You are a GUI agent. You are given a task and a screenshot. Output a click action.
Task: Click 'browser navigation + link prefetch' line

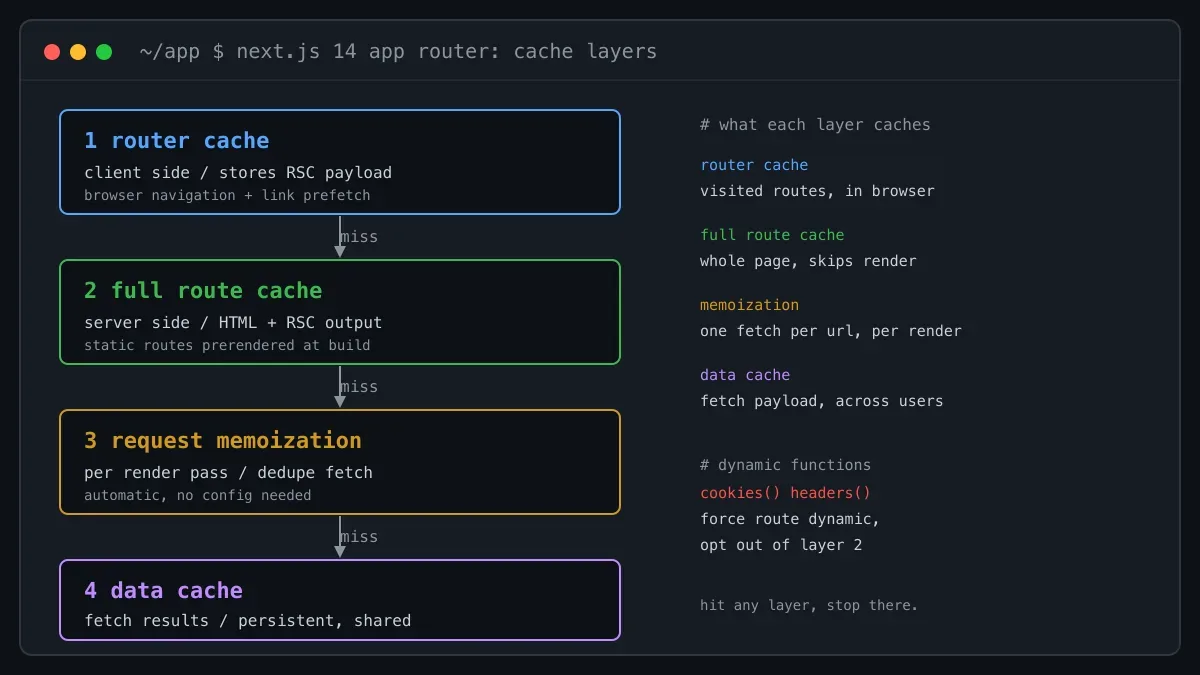point(227,195)
